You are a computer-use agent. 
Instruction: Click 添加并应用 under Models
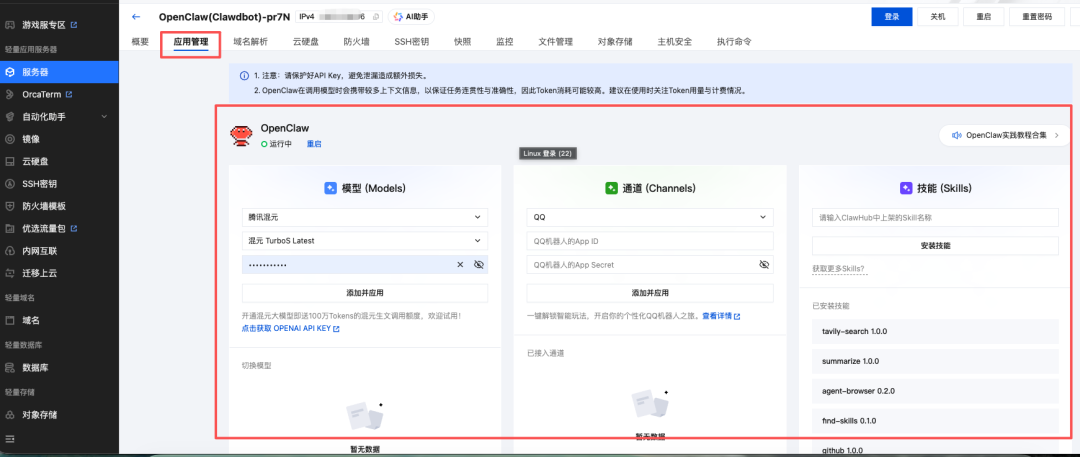point(365,293)
